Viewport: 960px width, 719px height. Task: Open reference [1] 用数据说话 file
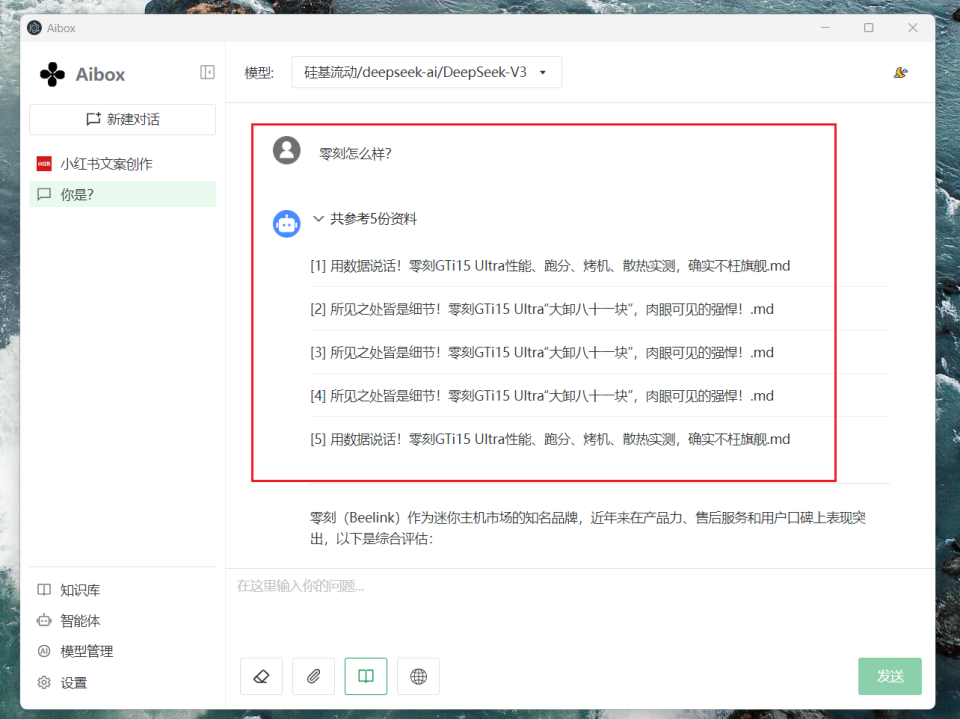point(550,266)
